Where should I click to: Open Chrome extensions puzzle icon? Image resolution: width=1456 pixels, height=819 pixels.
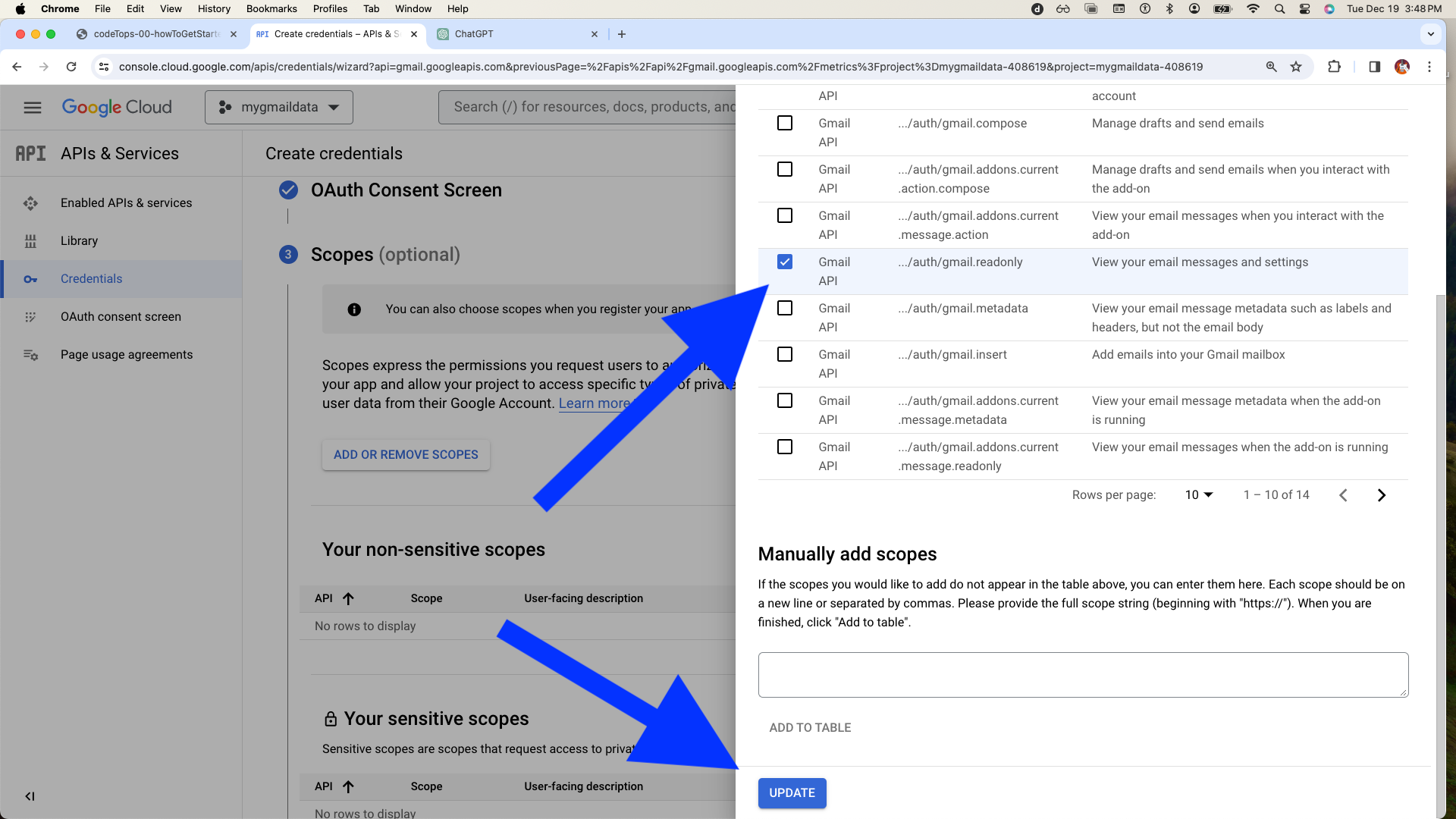[x=1334, y=67]
